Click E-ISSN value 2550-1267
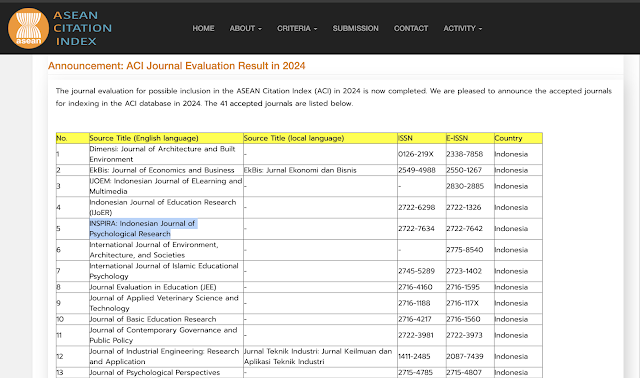This screenshot has width=640, height=378. [464, 170]
